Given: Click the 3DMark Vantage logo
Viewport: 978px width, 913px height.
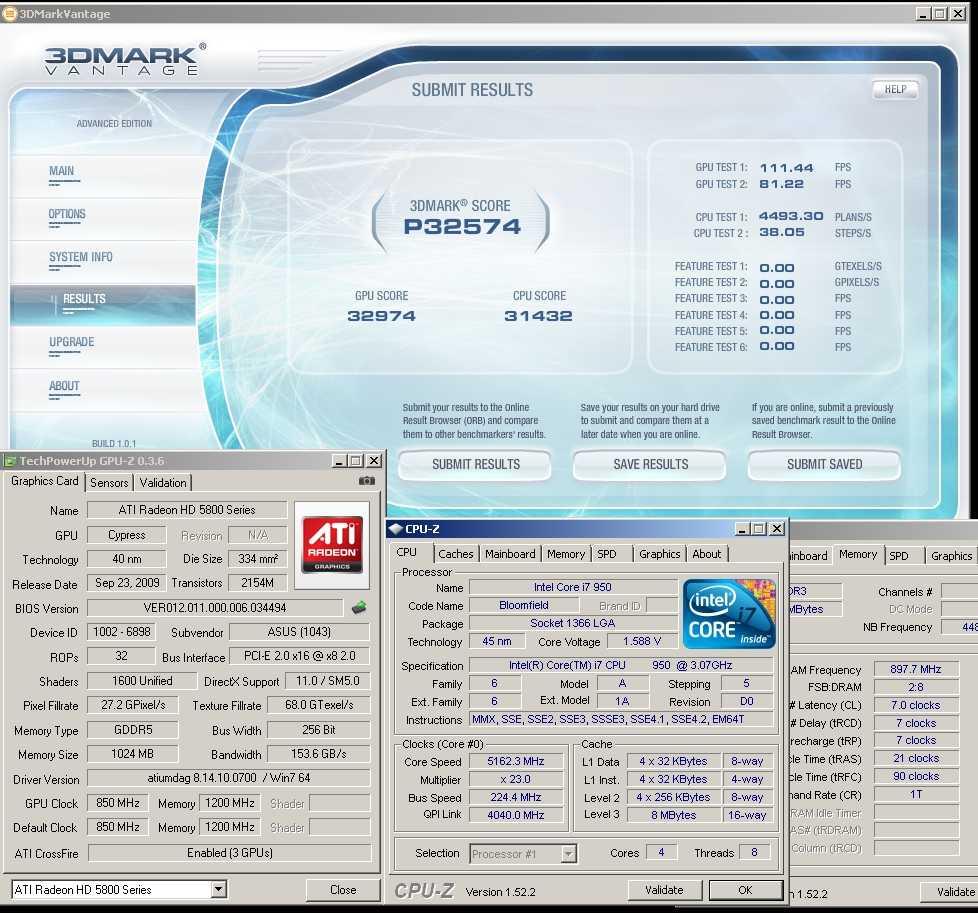Looking at the screenshot, I should coord(123,60).
